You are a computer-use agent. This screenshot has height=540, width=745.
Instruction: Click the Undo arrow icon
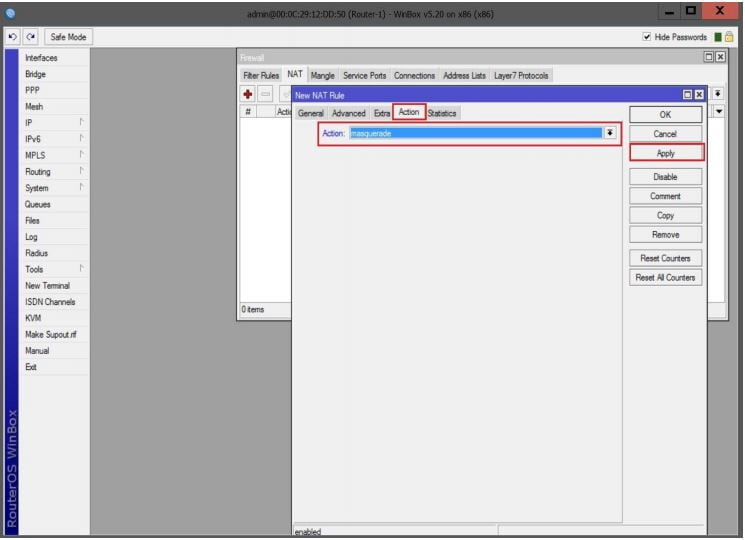click(x=11, y=37)
